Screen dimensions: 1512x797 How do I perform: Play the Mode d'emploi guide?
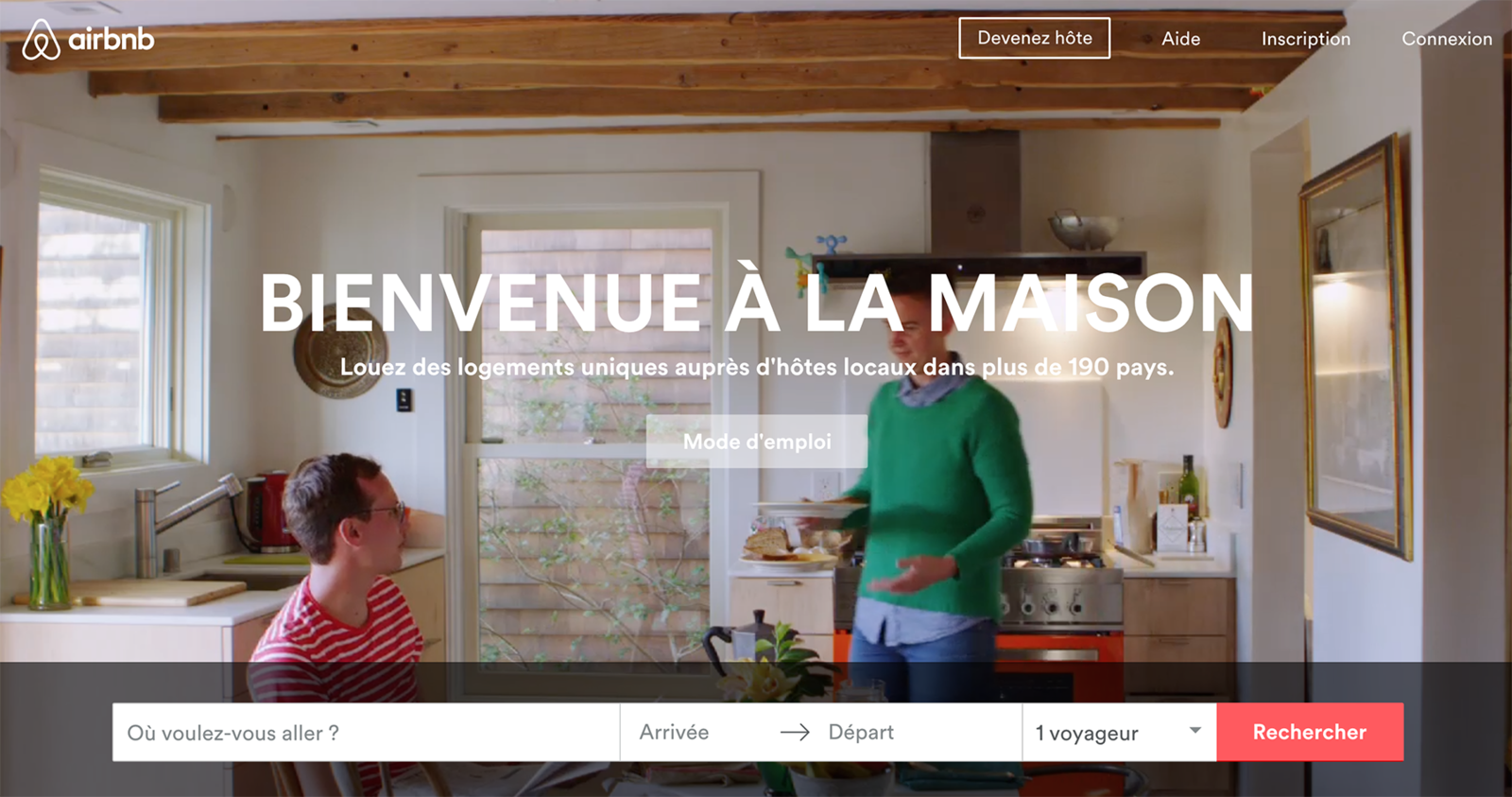757,442
